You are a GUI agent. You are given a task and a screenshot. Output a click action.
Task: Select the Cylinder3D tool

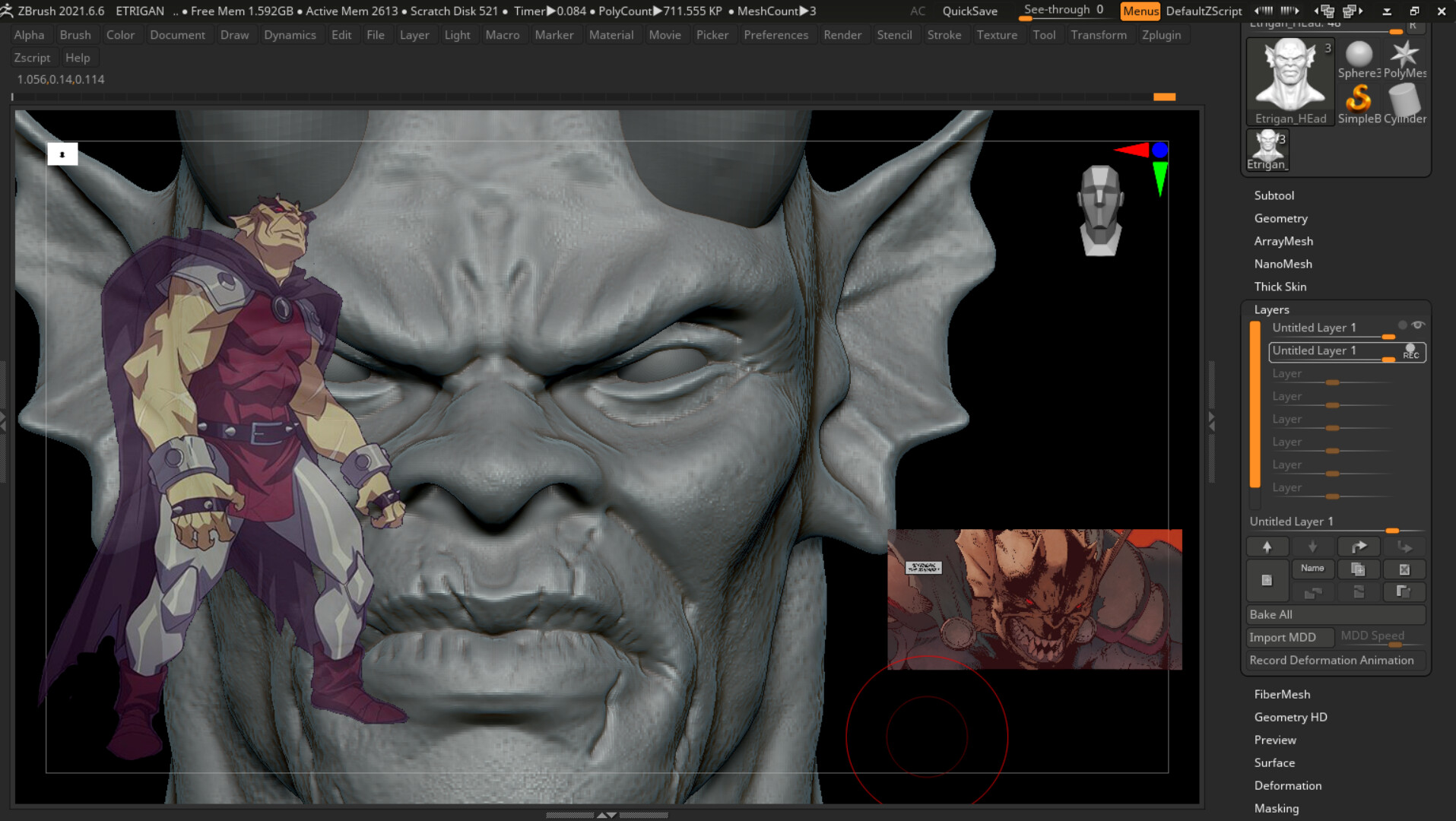click(x=1404, y=101)
